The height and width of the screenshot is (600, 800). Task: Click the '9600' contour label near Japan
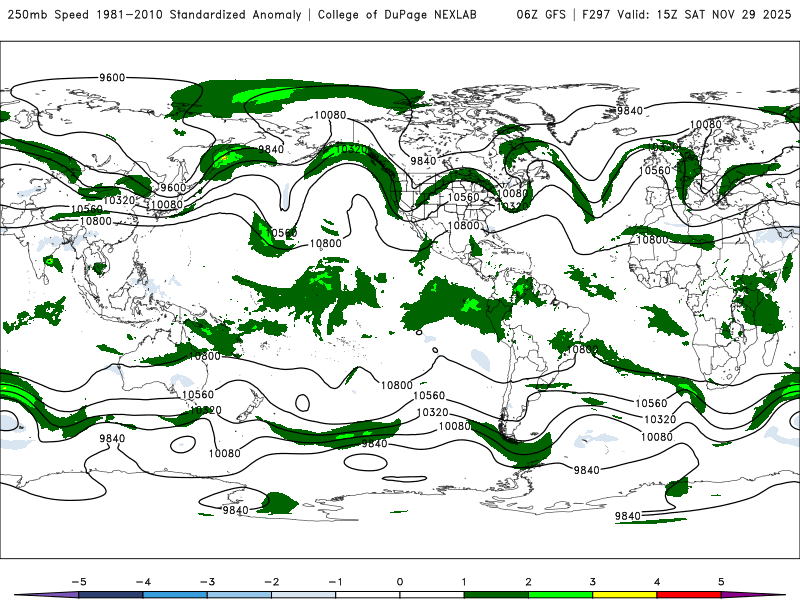pyautogui.click(x=173, y=187)
